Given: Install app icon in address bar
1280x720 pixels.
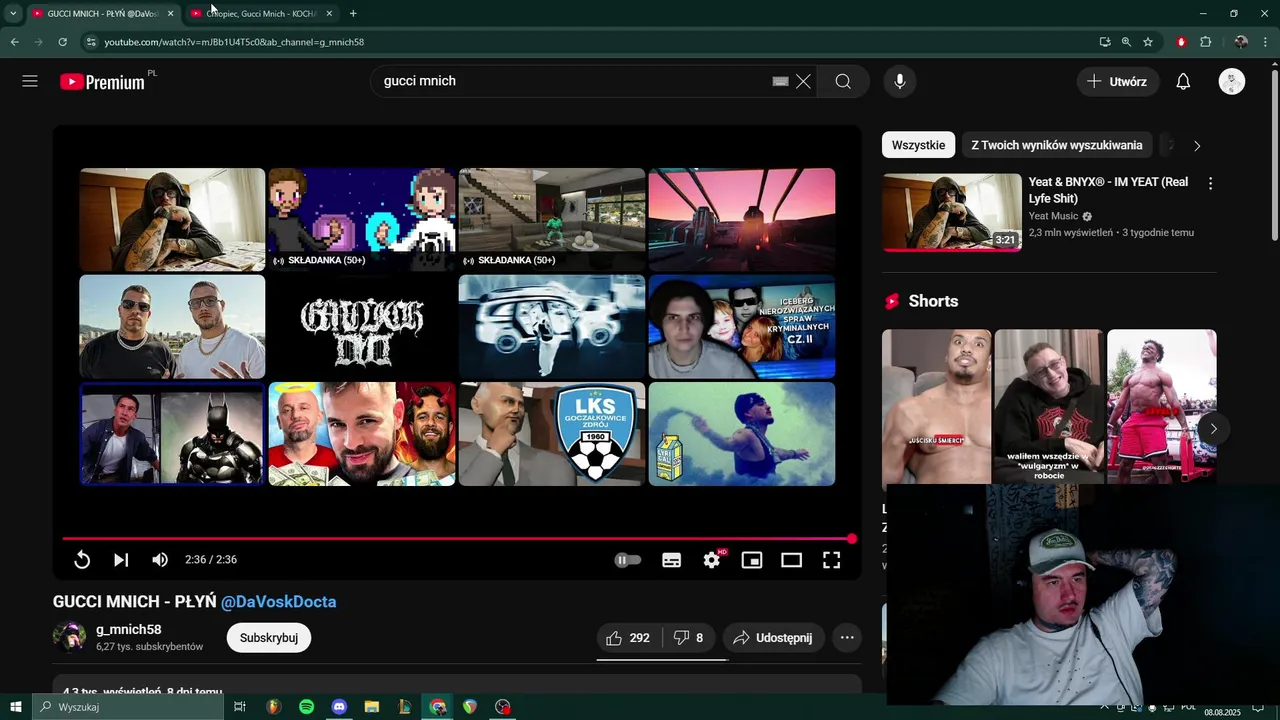Looking at the screenshot, I should pos(1105,42).
